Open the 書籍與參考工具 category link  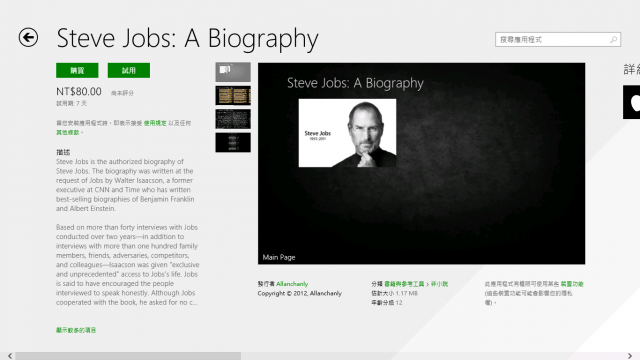click(404, 284)
